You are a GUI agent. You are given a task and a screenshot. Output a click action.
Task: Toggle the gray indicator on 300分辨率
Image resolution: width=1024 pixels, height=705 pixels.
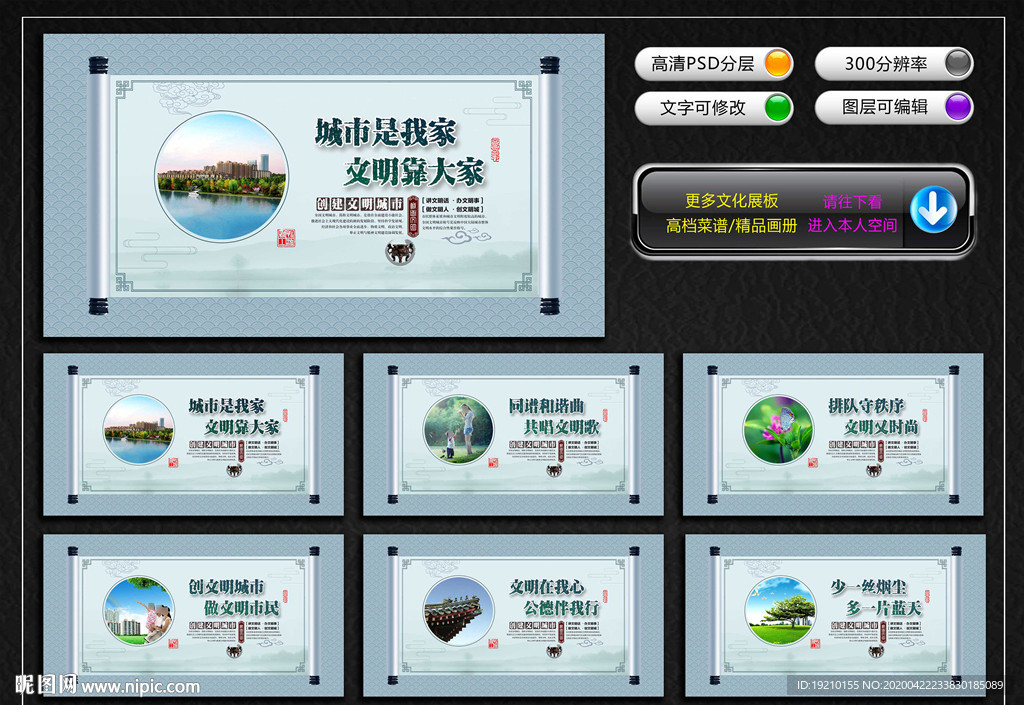[x=957, y=63]
